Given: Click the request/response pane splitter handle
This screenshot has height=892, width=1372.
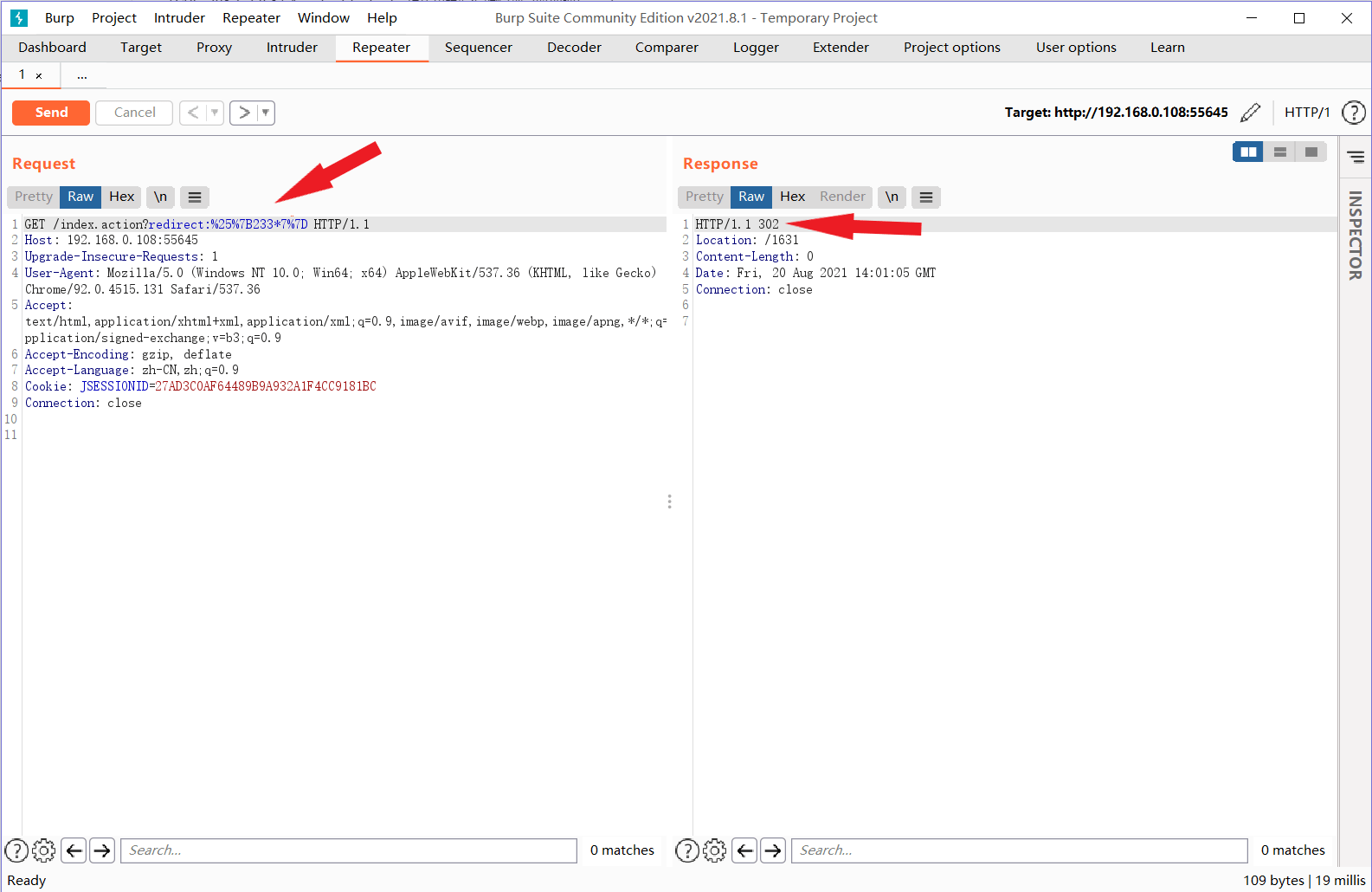Looking at the screenshot, I should pos(669,501).
